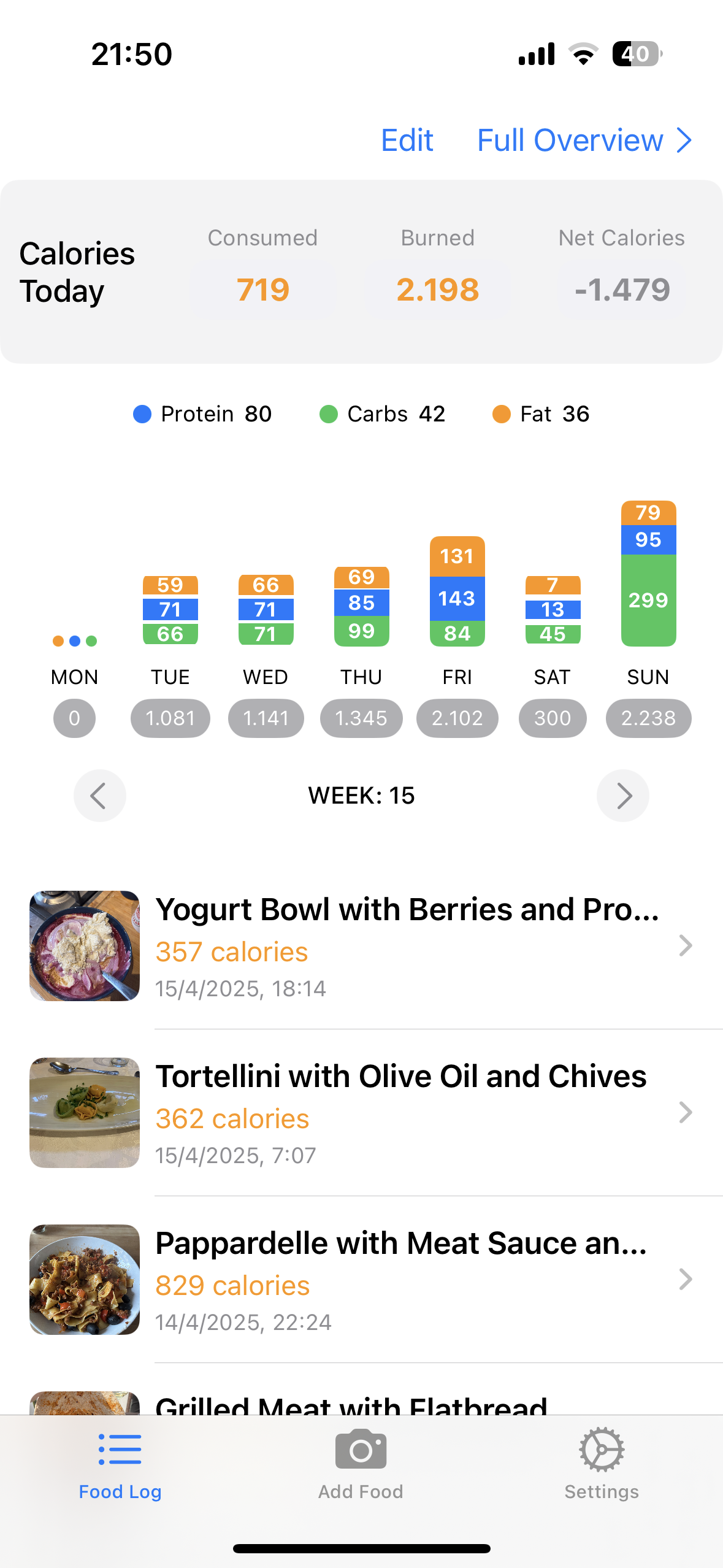The width and height of the screenshot is (723, 1568).
Task: Select the Sunday 2.238 calorie pill
Action: pos(648,718)
